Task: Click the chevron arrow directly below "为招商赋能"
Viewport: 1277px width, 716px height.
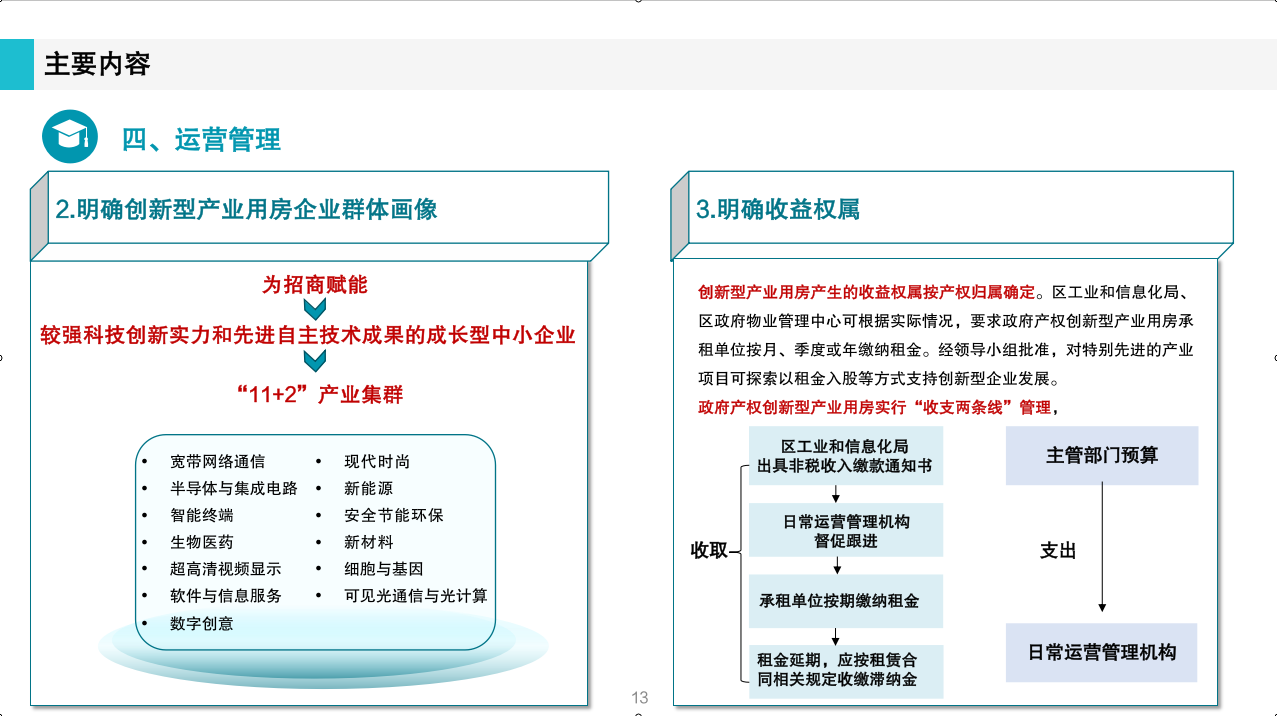Action: pyautogui.click(x=315, y=308)
